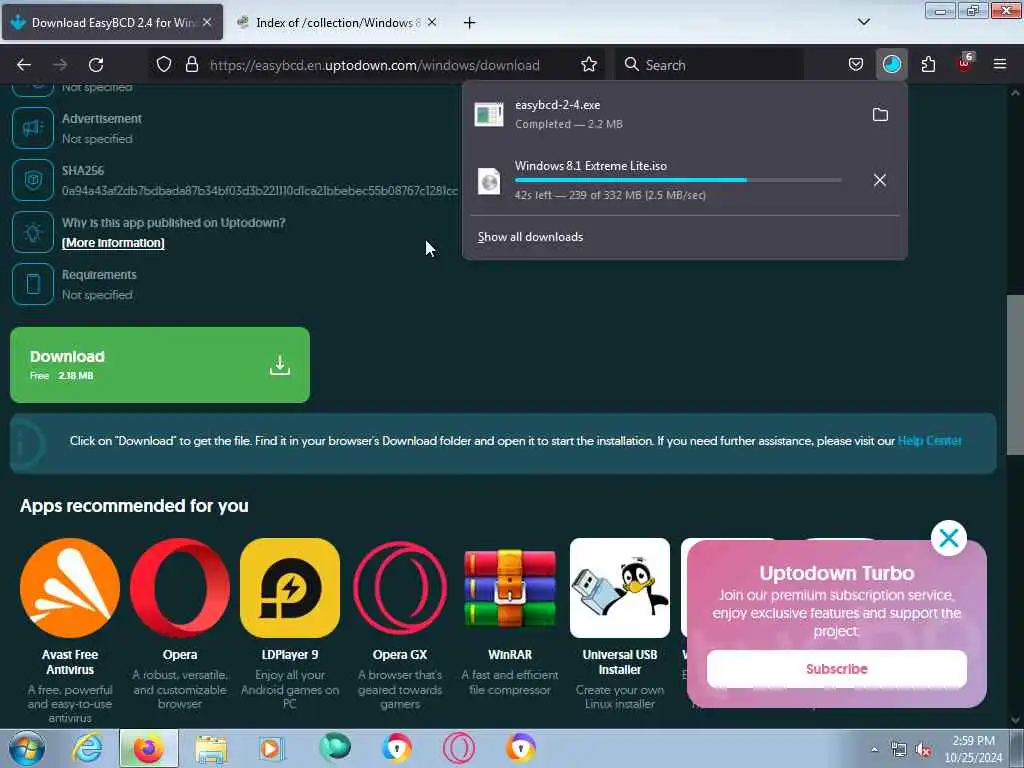Open the media player taskbar icon

pyautogui.click(x=270, y=748)
